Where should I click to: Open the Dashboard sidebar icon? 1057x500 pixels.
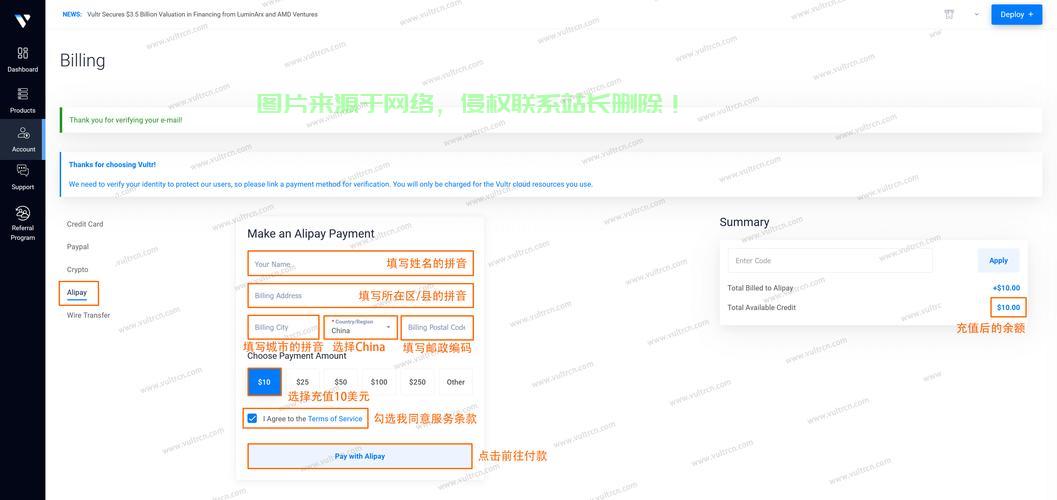23,53
